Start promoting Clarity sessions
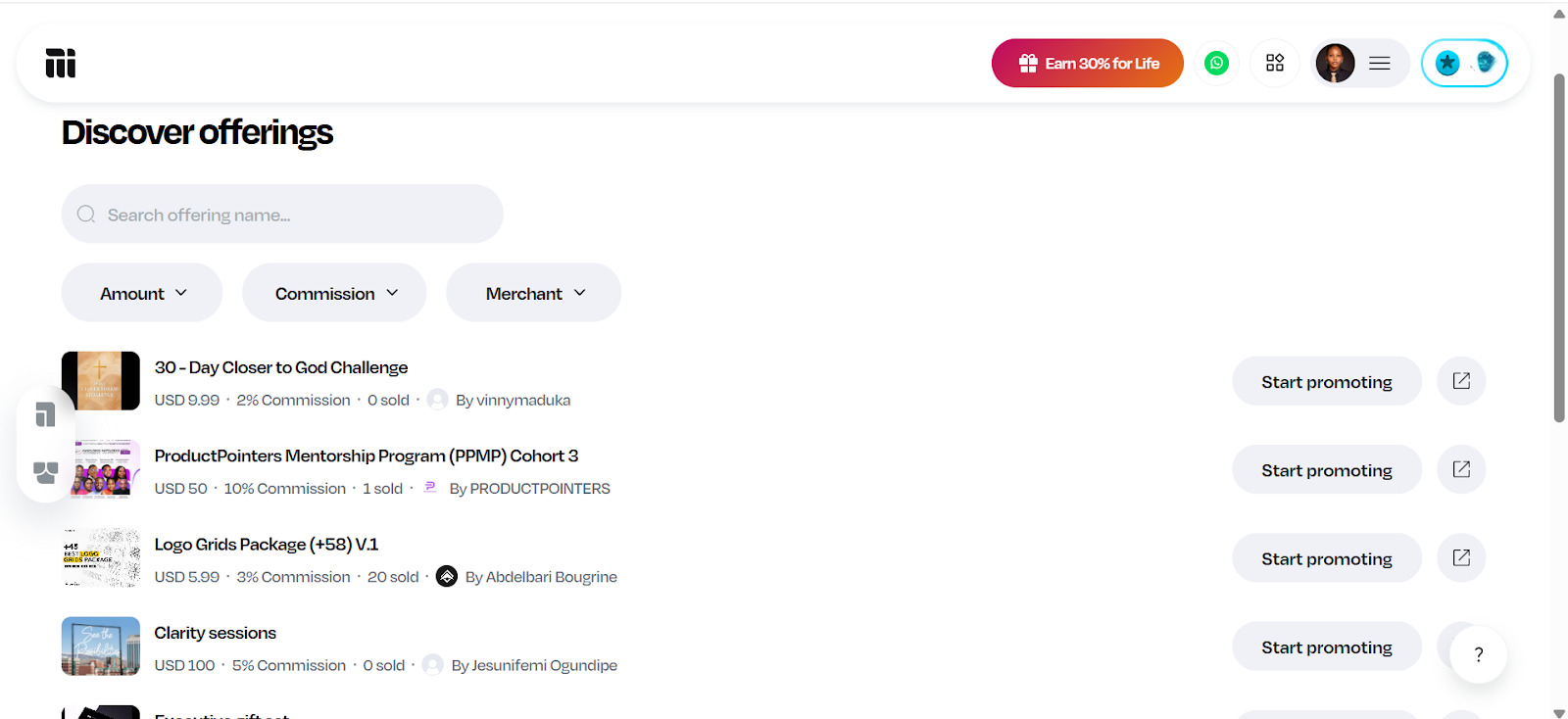The height and width of the screenshot is (719, 1568). pos(1327,647)
